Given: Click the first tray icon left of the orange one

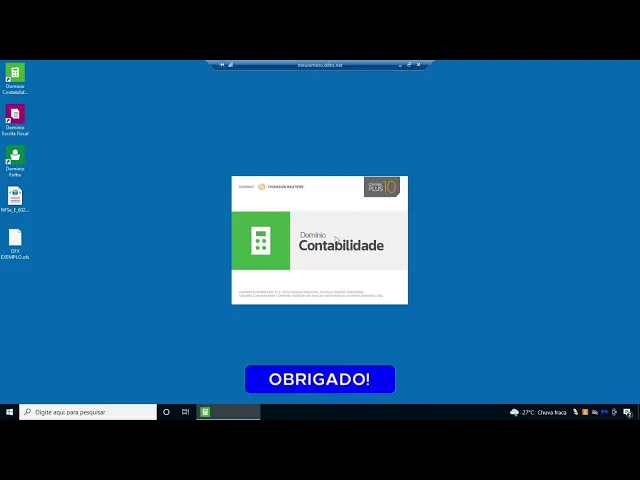Looking at the screenshot, I should point(576,412).
